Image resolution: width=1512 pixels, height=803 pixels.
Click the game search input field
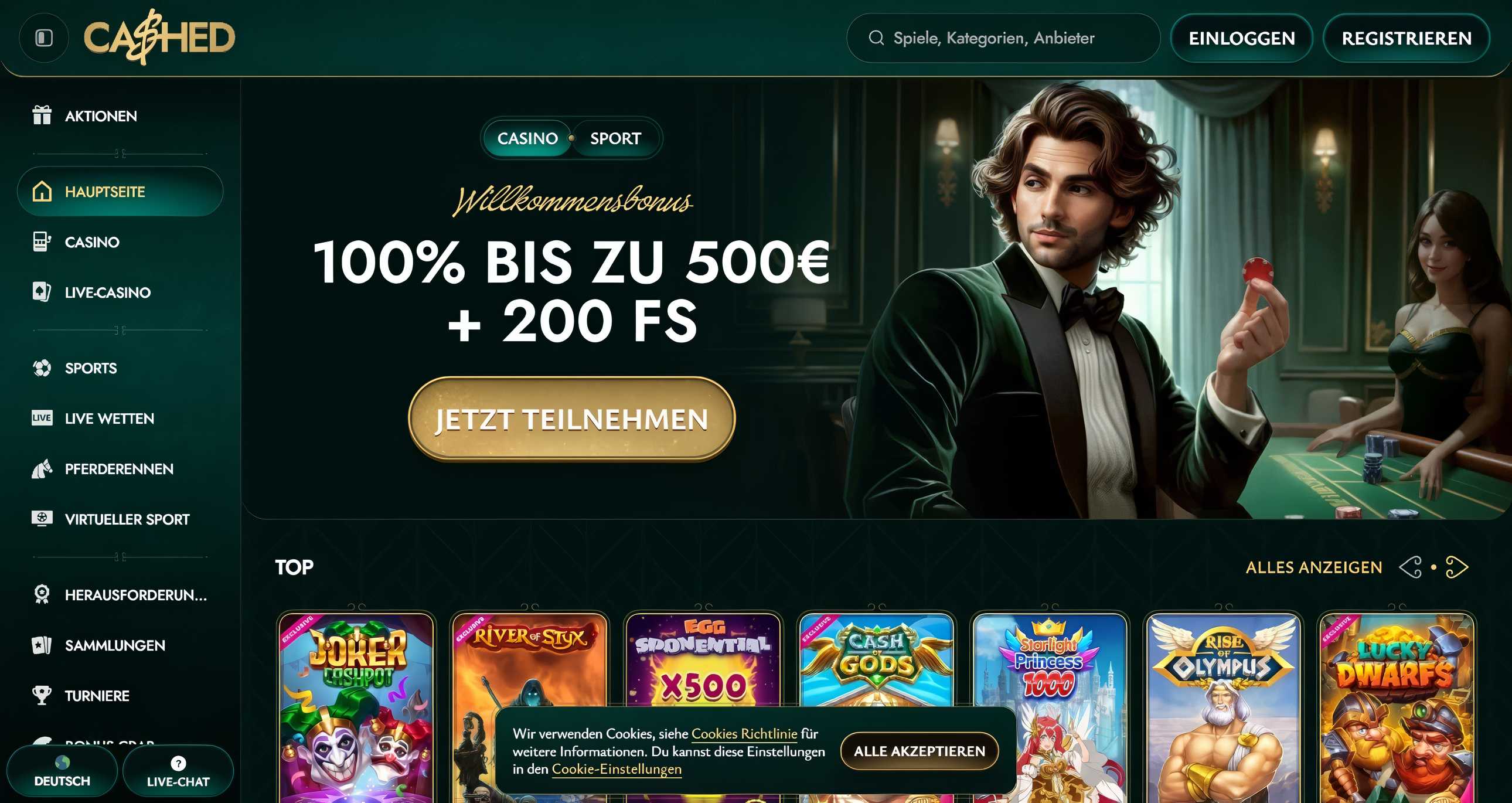tap(1003, 38)
